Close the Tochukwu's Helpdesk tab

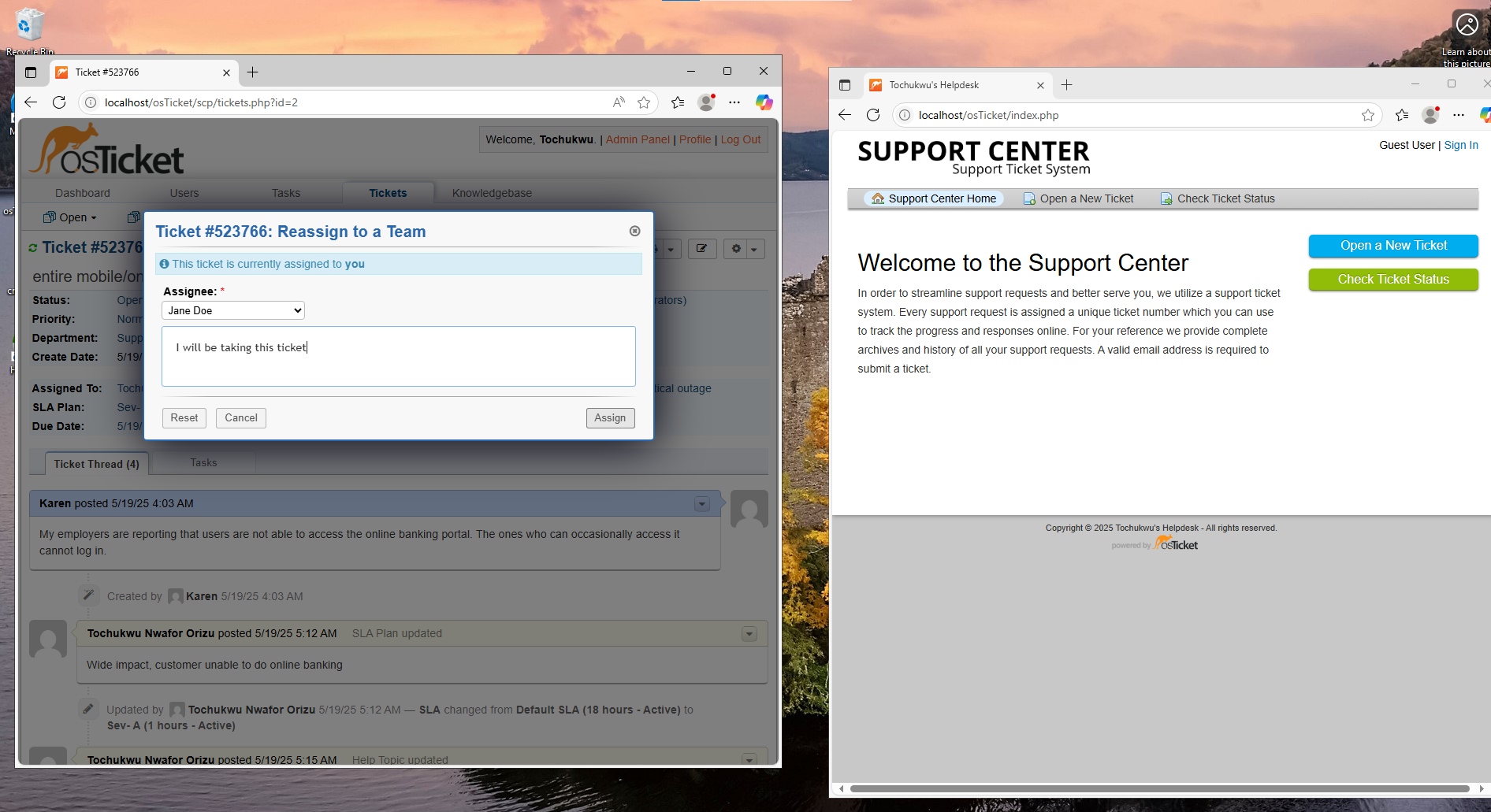coord(1040,85)
